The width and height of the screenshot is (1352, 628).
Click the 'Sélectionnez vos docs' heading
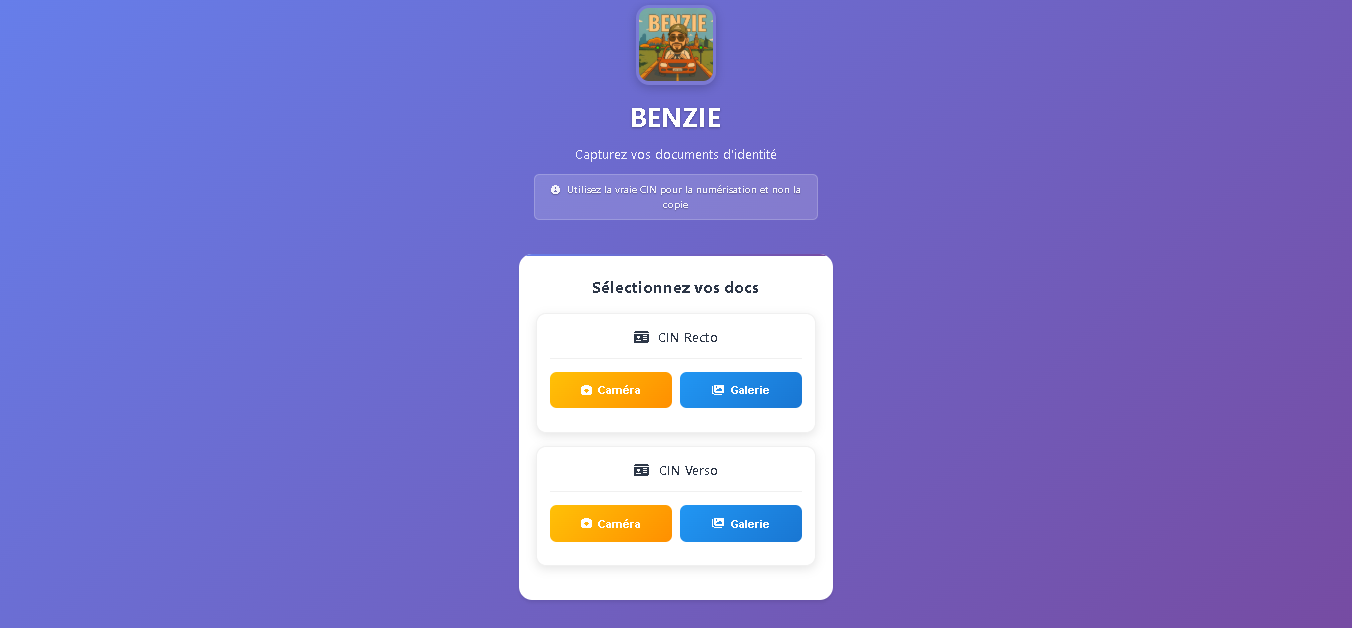click(x=676, y=288)
